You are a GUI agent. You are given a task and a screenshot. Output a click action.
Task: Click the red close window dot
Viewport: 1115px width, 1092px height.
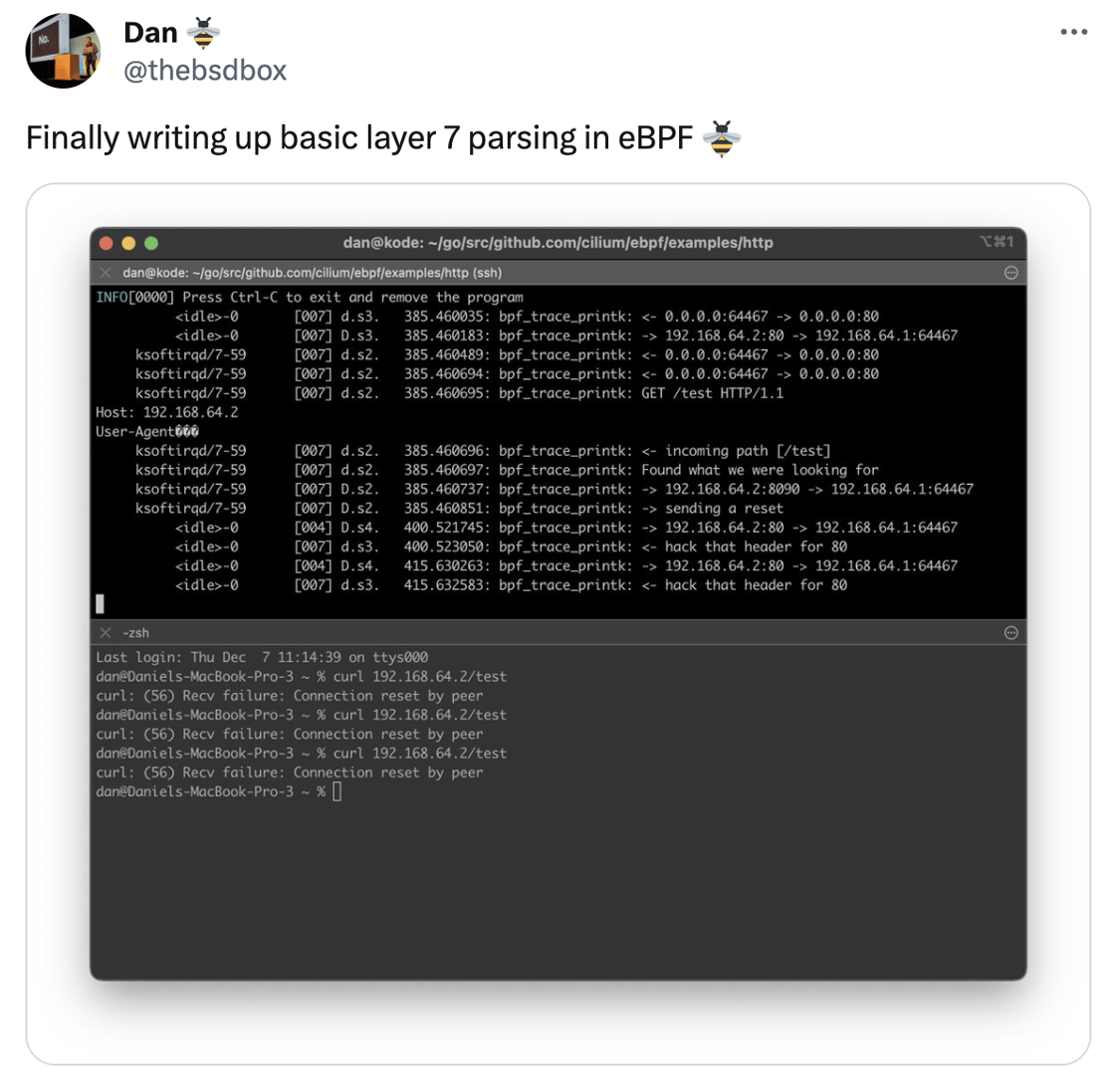[107, 243]
